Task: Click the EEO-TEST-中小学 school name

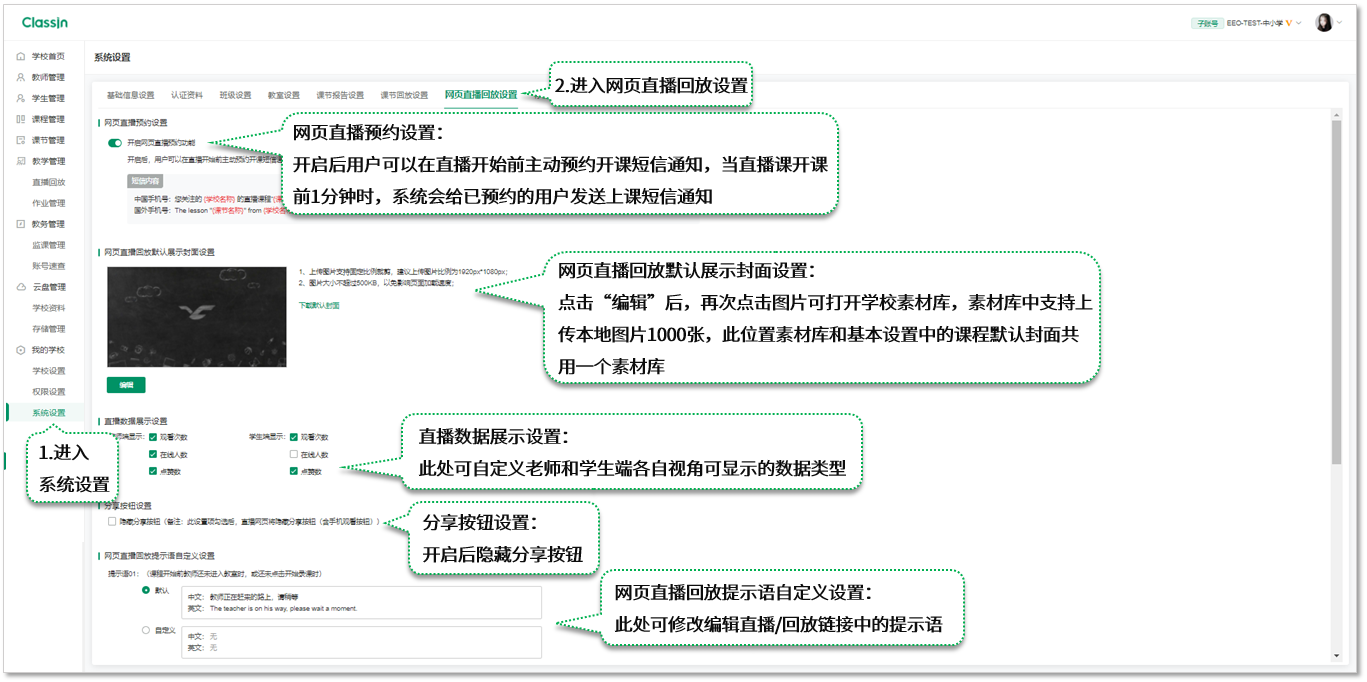Action: [1255, 23]
